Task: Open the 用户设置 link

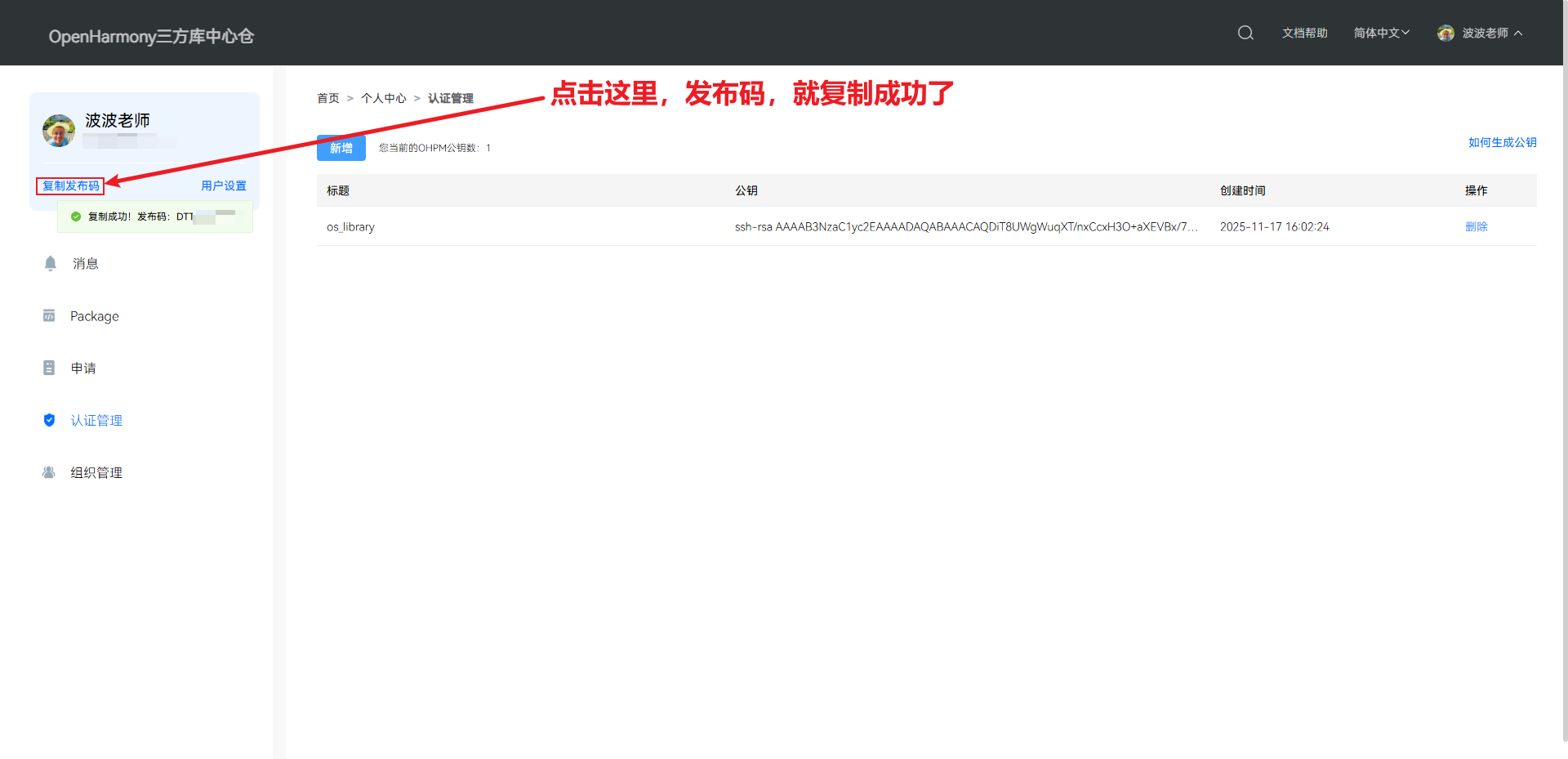Action: pos(224,185)
